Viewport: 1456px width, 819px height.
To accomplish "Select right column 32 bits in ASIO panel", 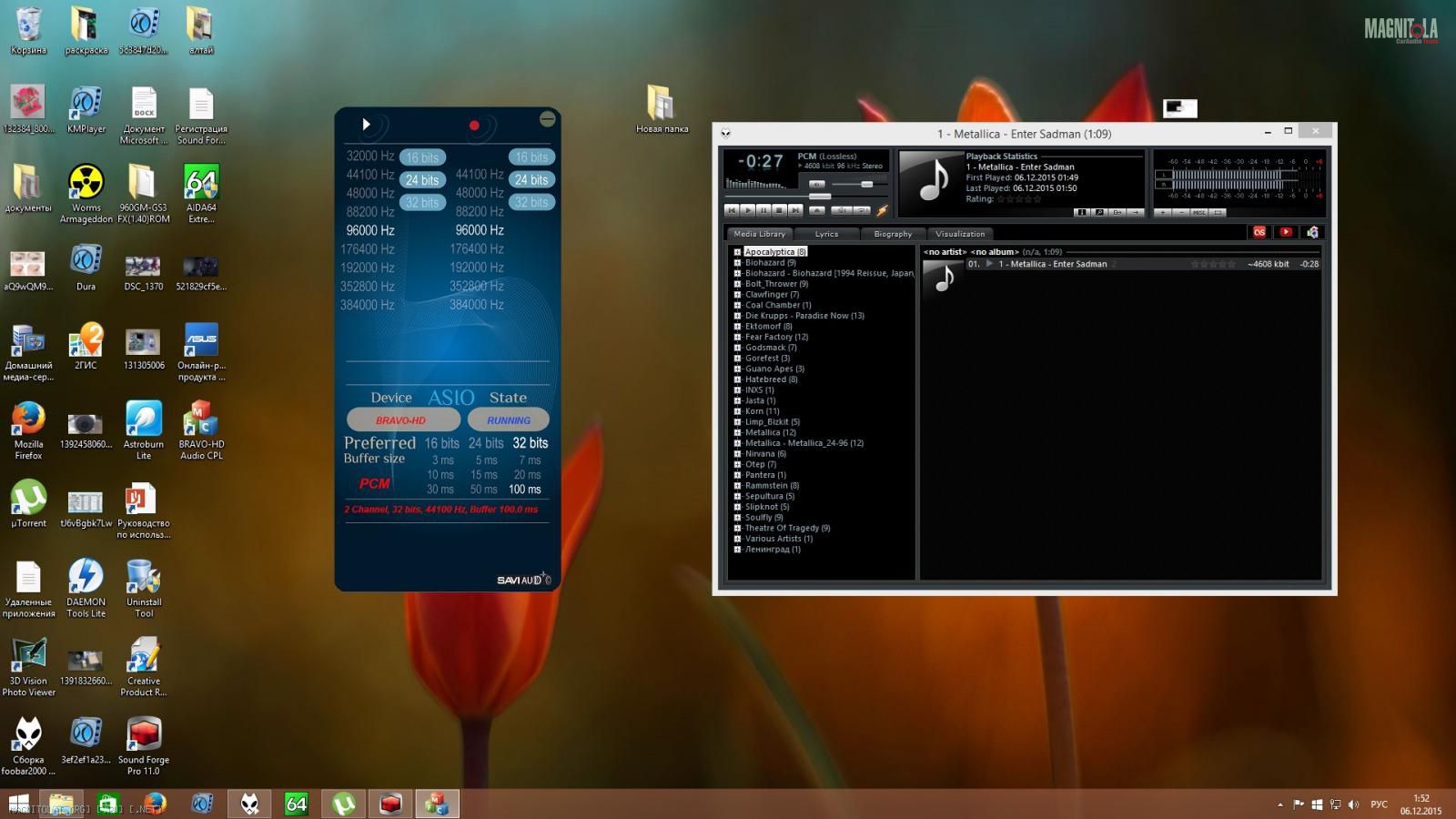I will (531, 202).
